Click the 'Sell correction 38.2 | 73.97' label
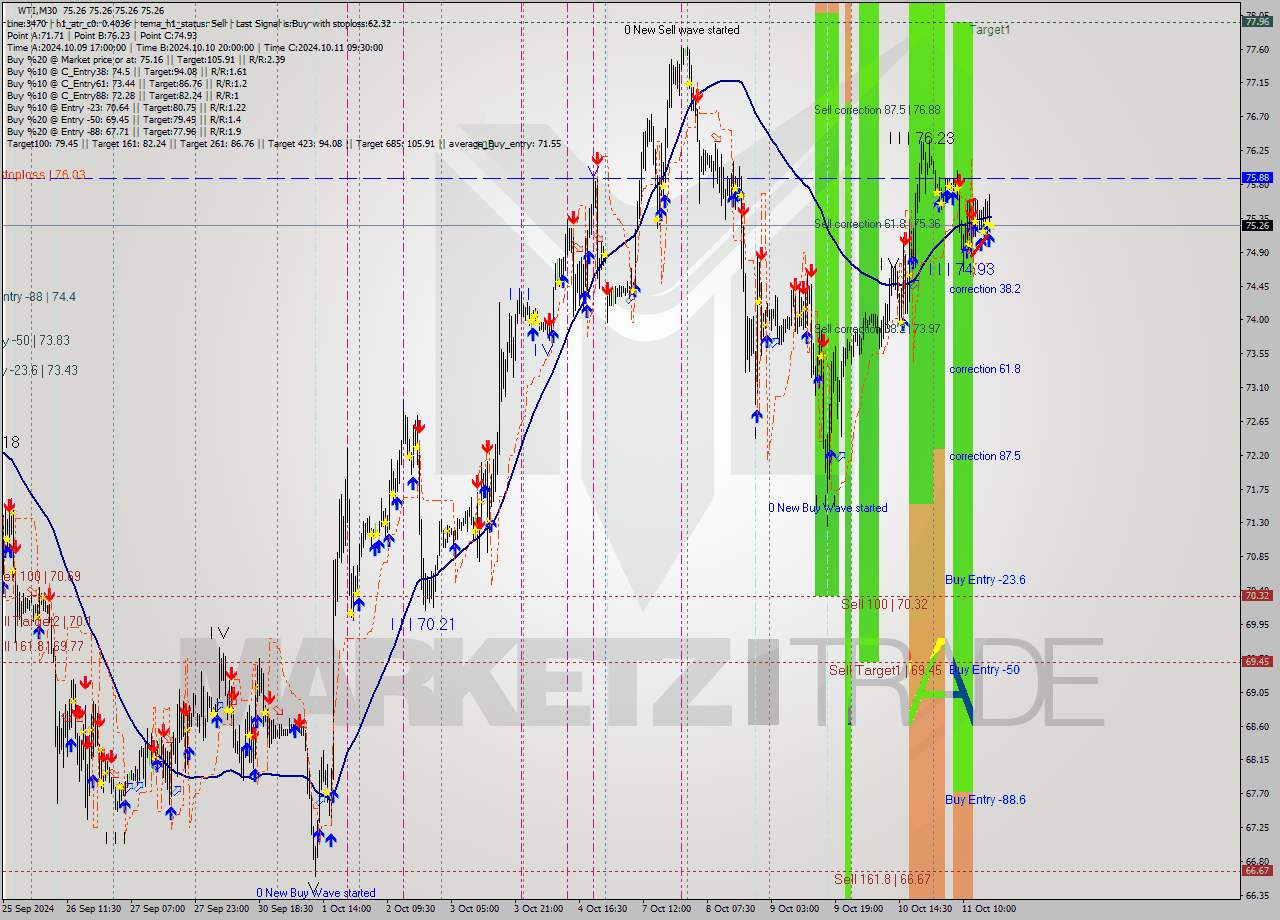 tap(877, 329)
